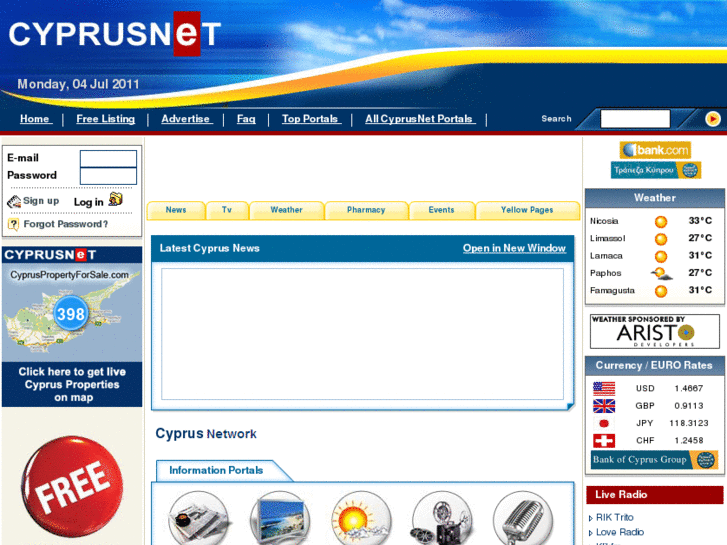Viewport: 727px width, 545px height.
Task: Click the USD American flag icon
Action: 604,388
